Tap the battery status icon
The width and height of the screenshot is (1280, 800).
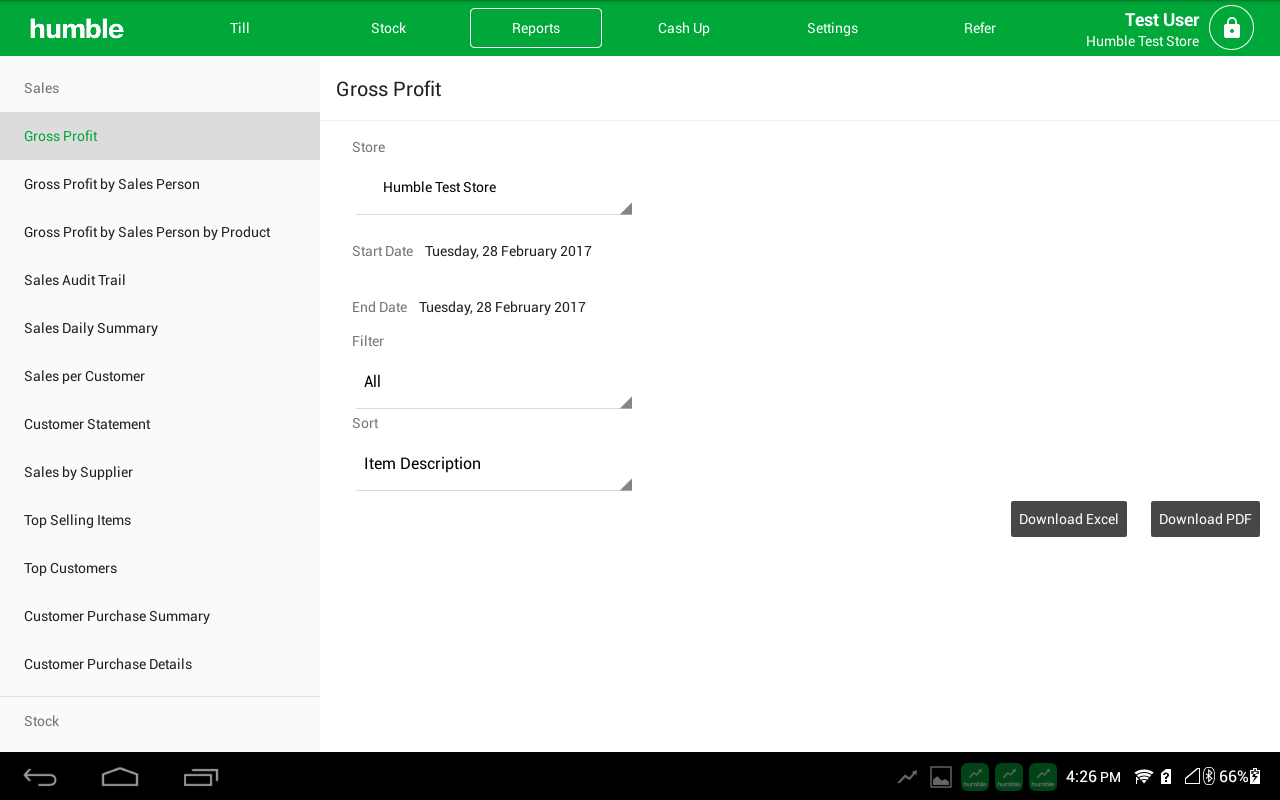point(1256,777)
